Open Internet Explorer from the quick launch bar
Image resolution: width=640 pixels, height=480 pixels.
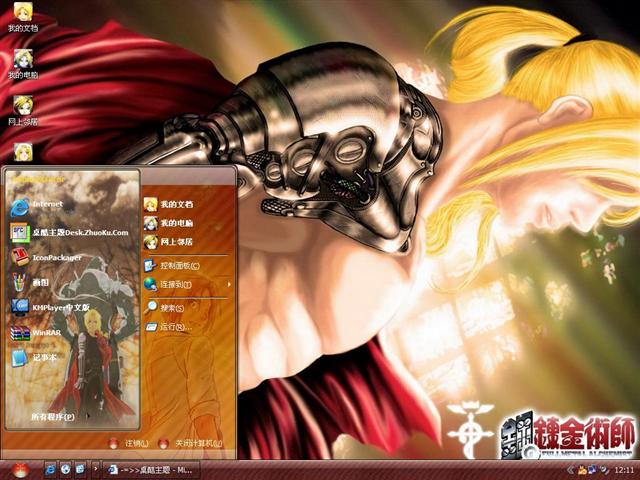[50, 470]
